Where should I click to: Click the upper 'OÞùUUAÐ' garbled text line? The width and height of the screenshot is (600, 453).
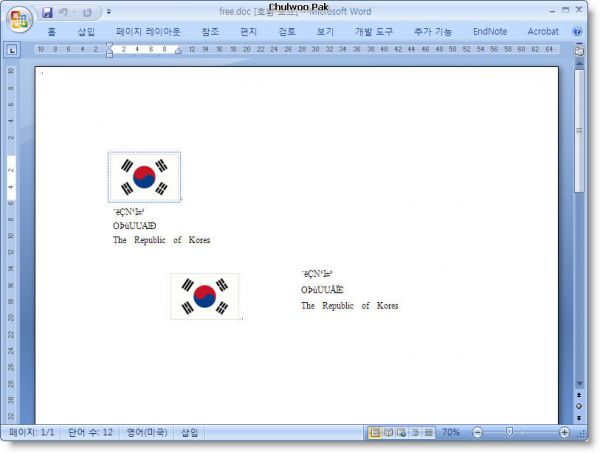(134, 226)
